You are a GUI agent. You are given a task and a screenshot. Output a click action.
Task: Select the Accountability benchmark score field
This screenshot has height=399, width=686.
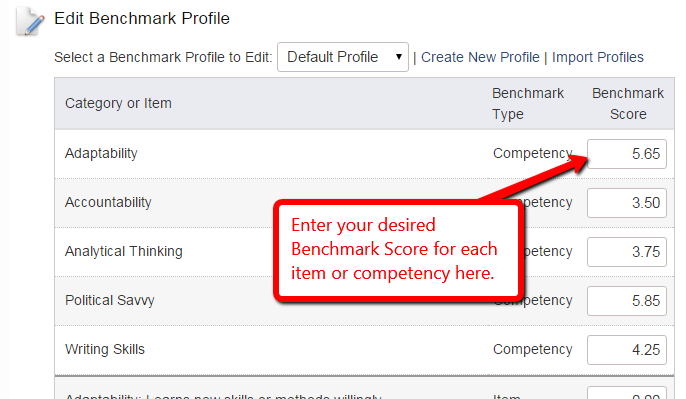[x=626, y=203]
